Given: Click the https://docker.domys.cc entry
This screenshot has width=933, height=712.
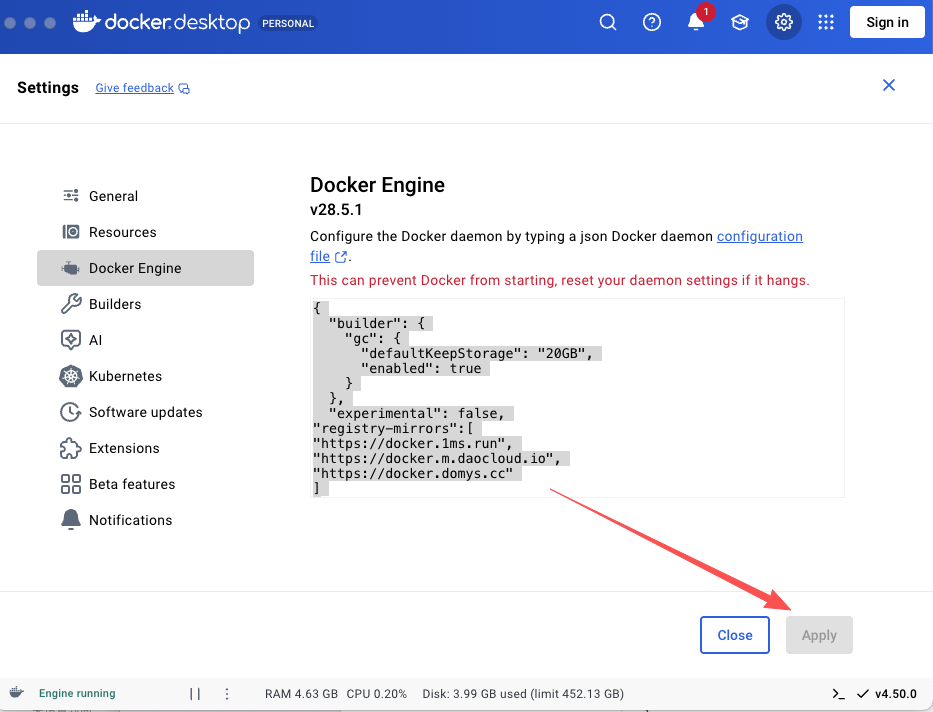Looking at the screenshot, I should coord(413,473).
